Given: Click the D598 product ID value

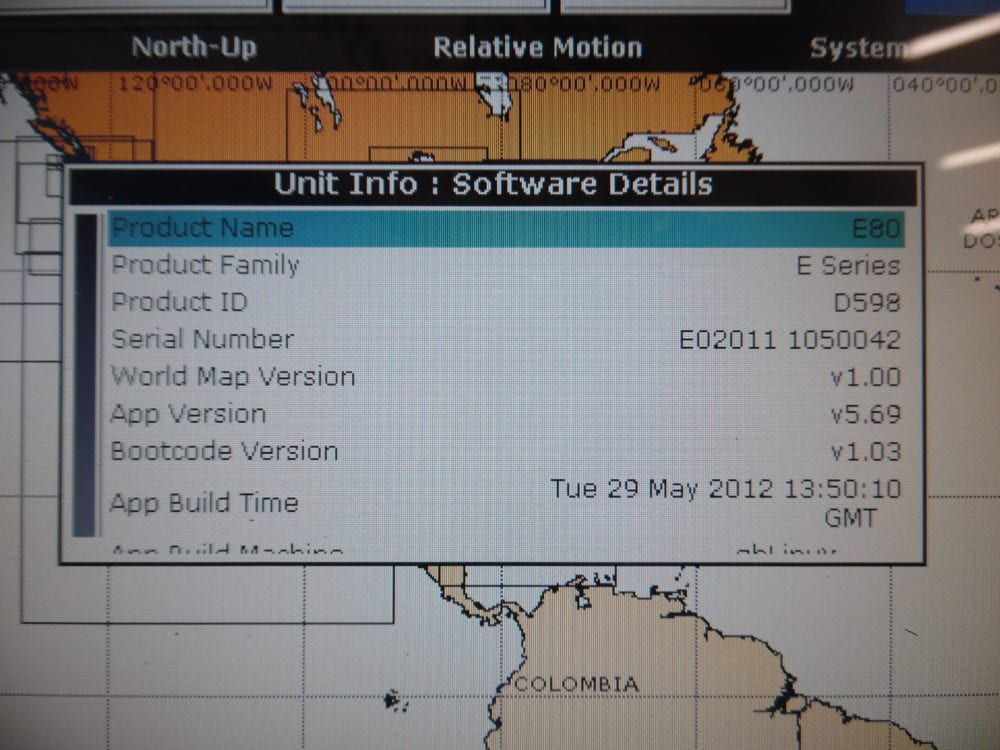Looking at the screenshot, I should pyautogui.click(x=867, y=302).
